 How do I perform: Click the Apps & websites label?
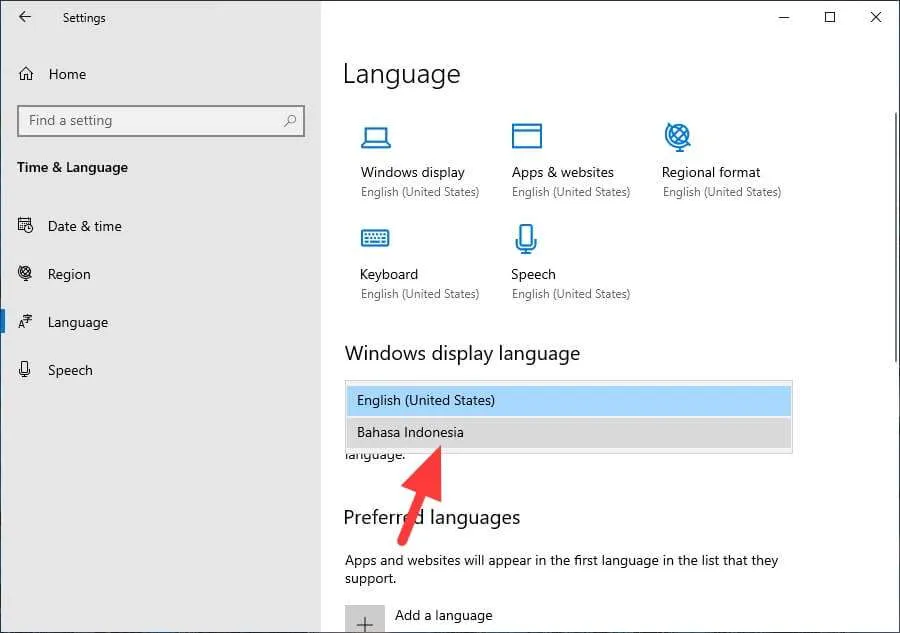tap(562, 172)
